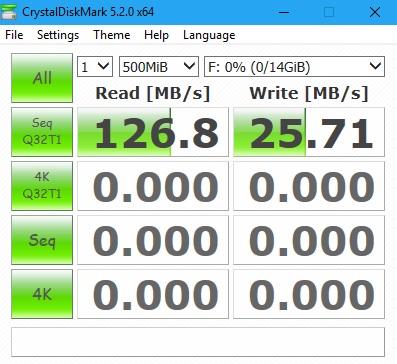This screenshot has width=397, height=364.
Task: Run all benchmarks with All button
Action: tap(42, 78)
